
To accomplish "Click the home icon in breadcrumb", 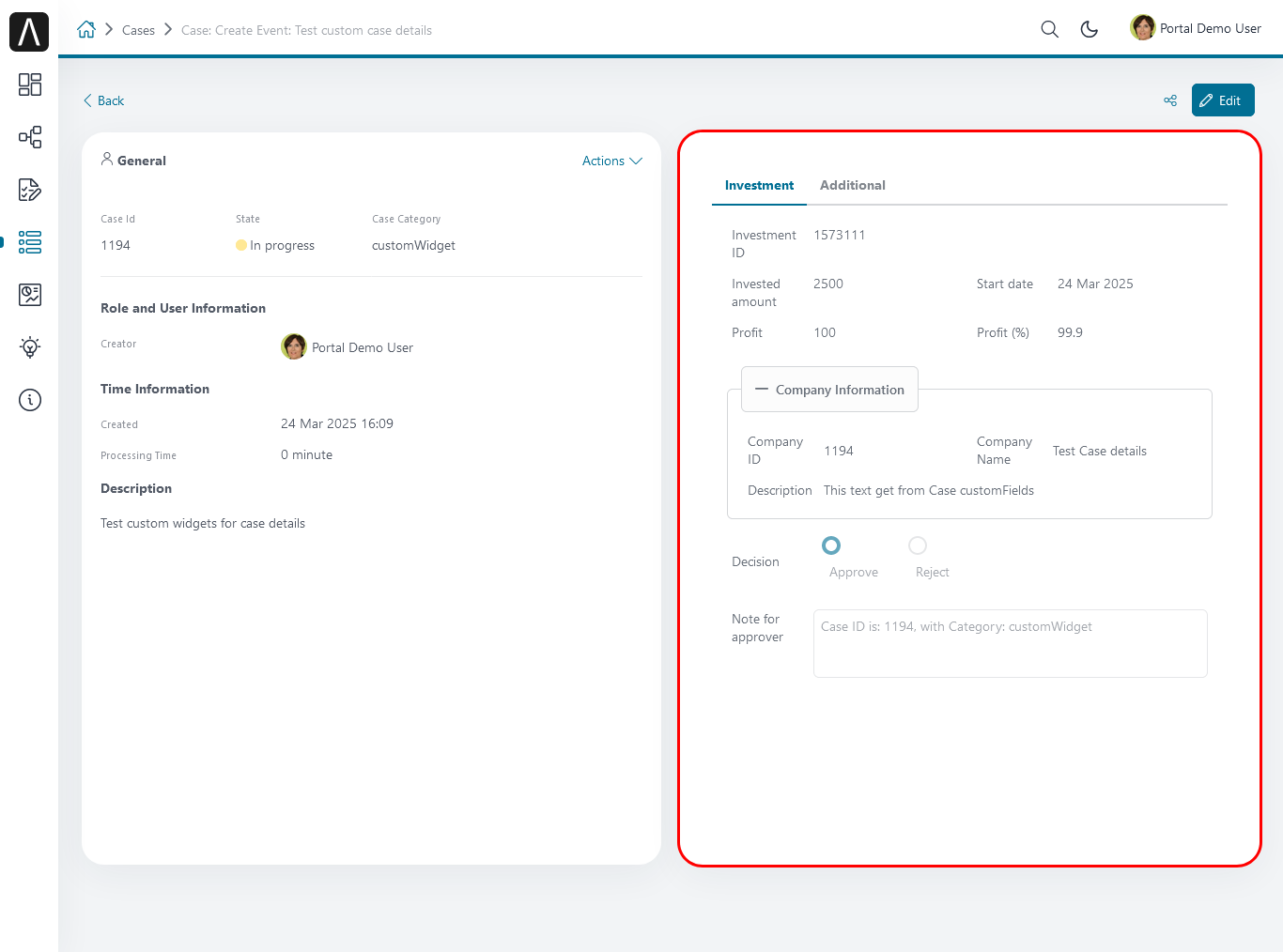I will (86, 30).
